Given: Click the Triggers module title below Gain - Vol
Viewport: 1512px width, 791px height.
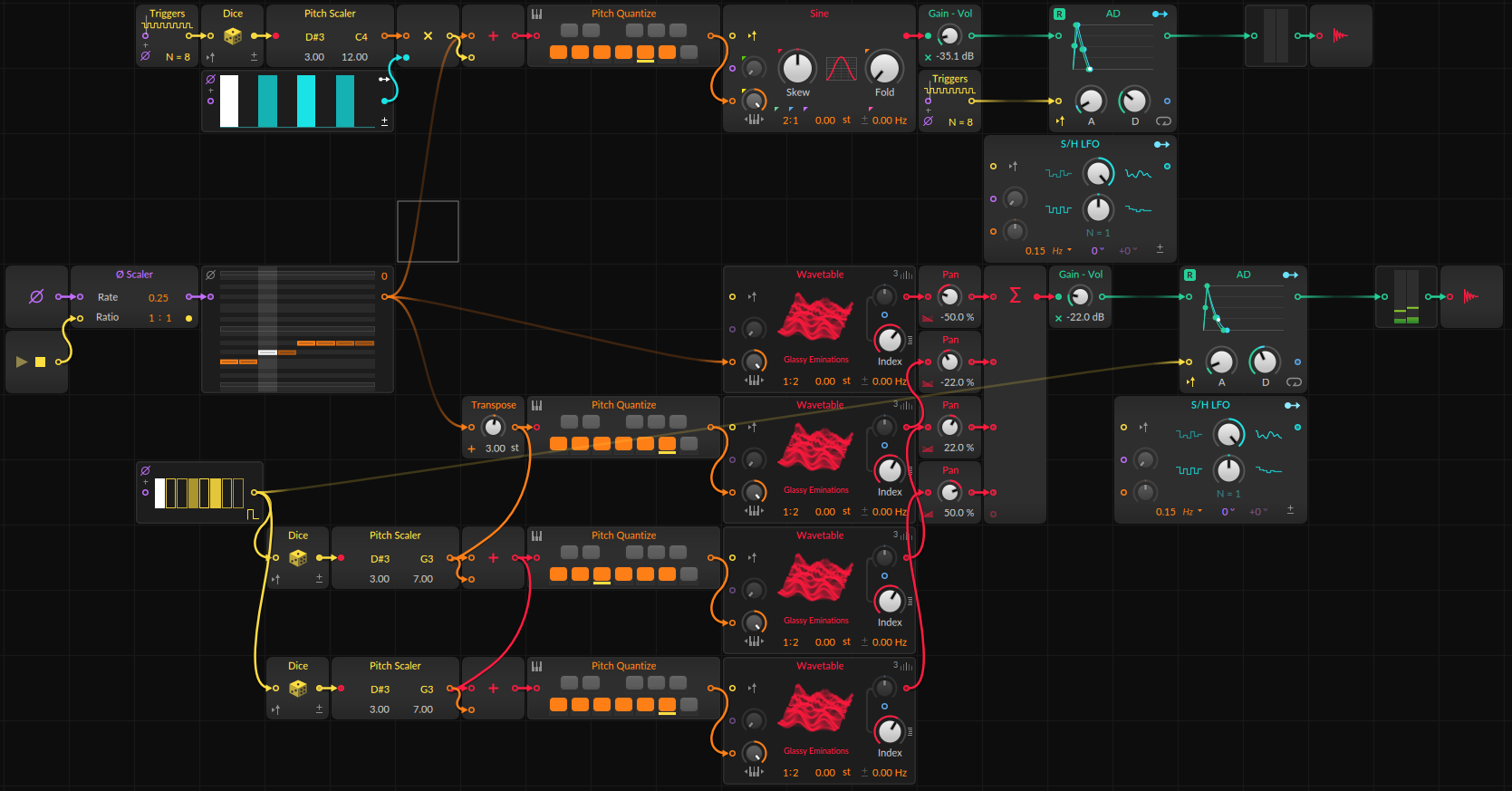Looking at the screenshot, I should [x=949, y=79].
